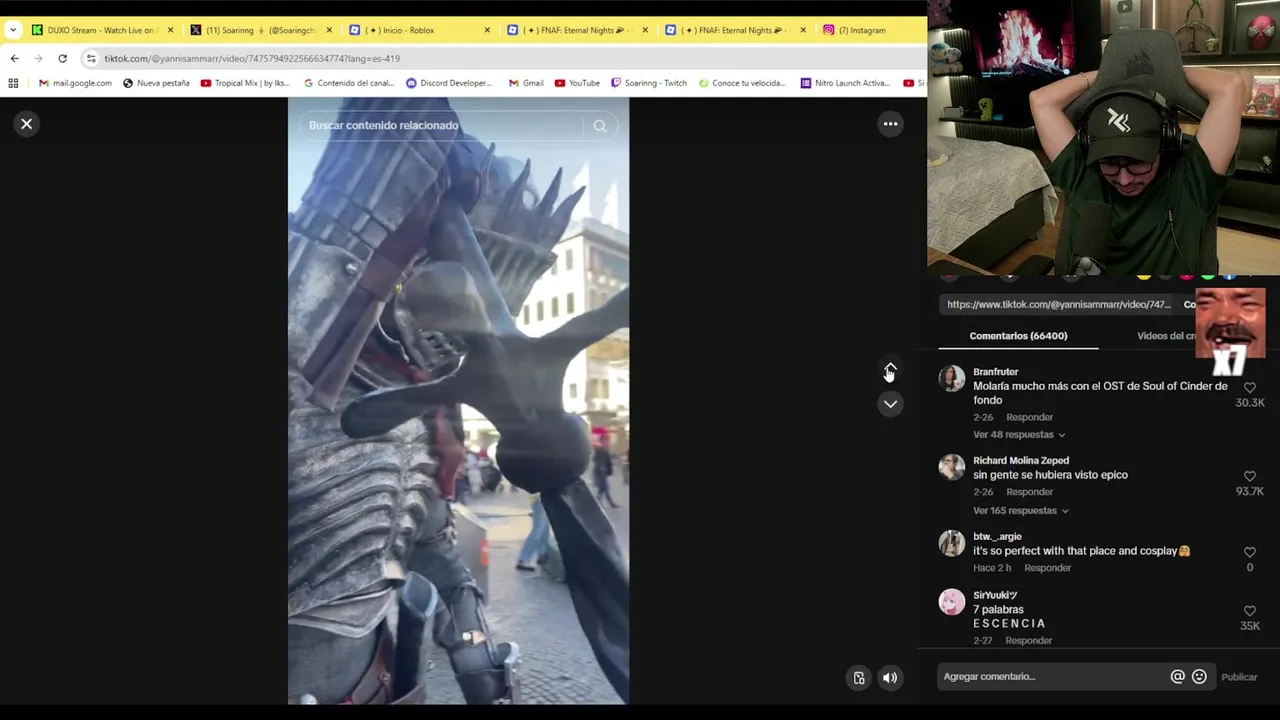The height and width of the screenshot is (720, 1280).
Task: Open the 'Tropical Mix | by Iks...' bookmark
Action: [245, 83]
